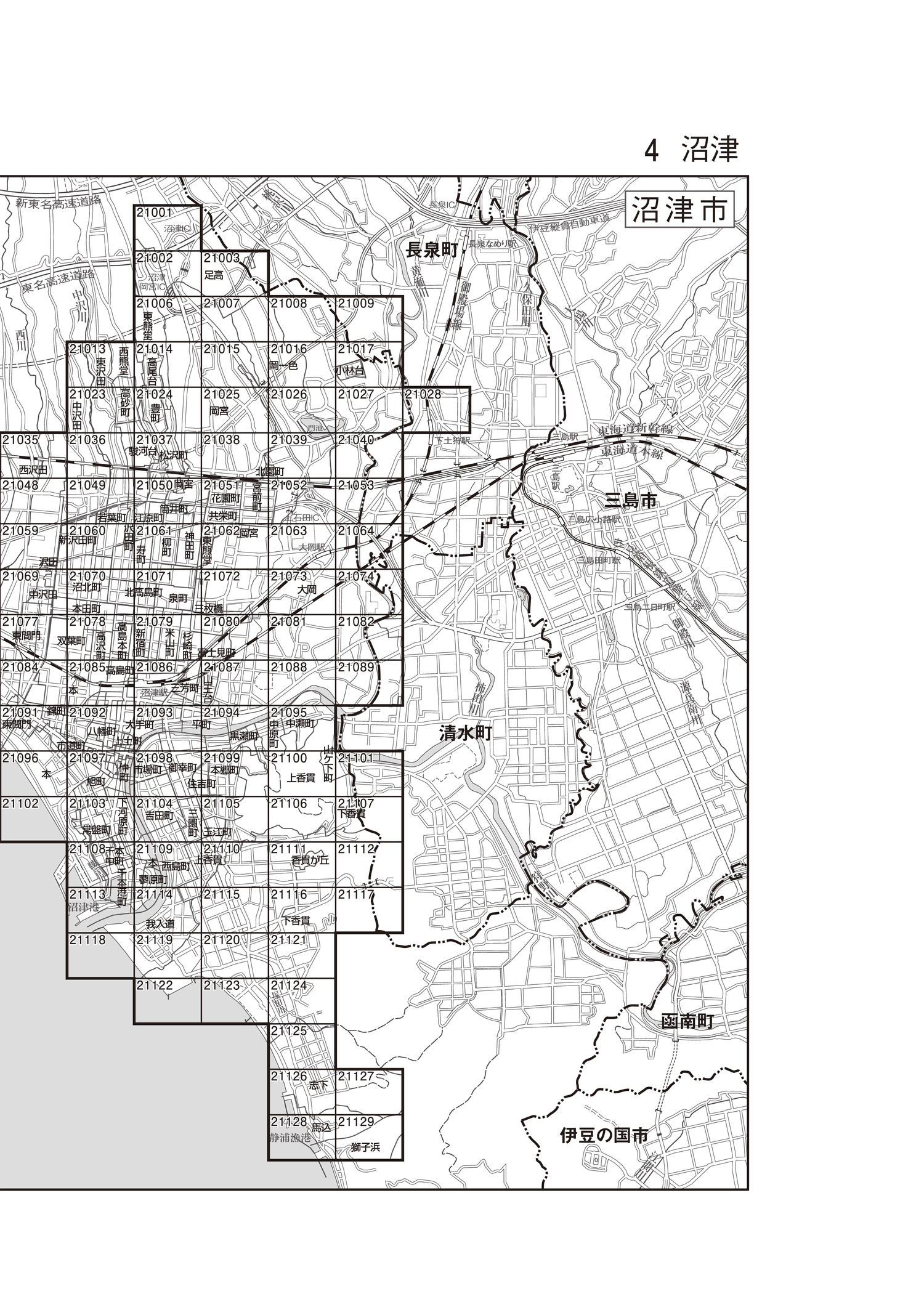Click grid cell number 21127

tap(356, 1076)
